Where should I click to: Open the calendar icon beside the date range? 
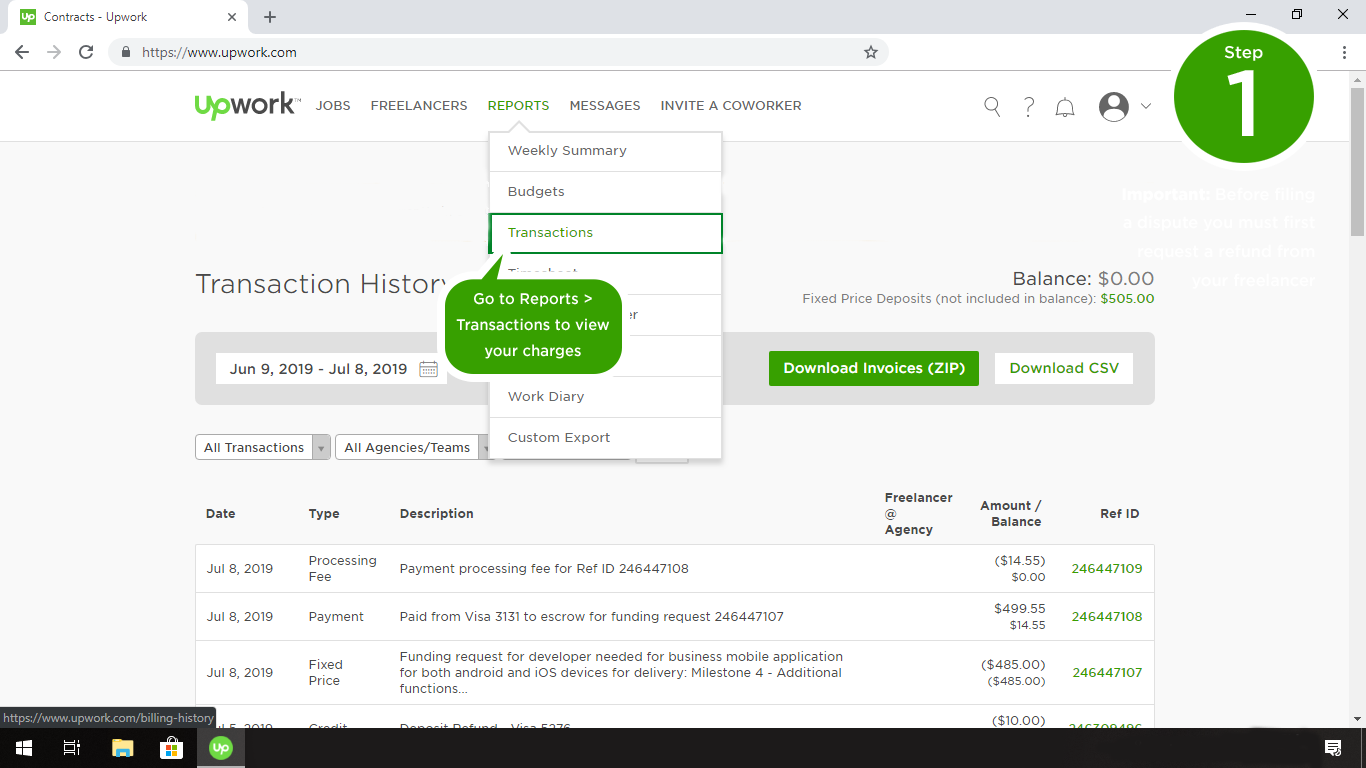pos(428,368)
